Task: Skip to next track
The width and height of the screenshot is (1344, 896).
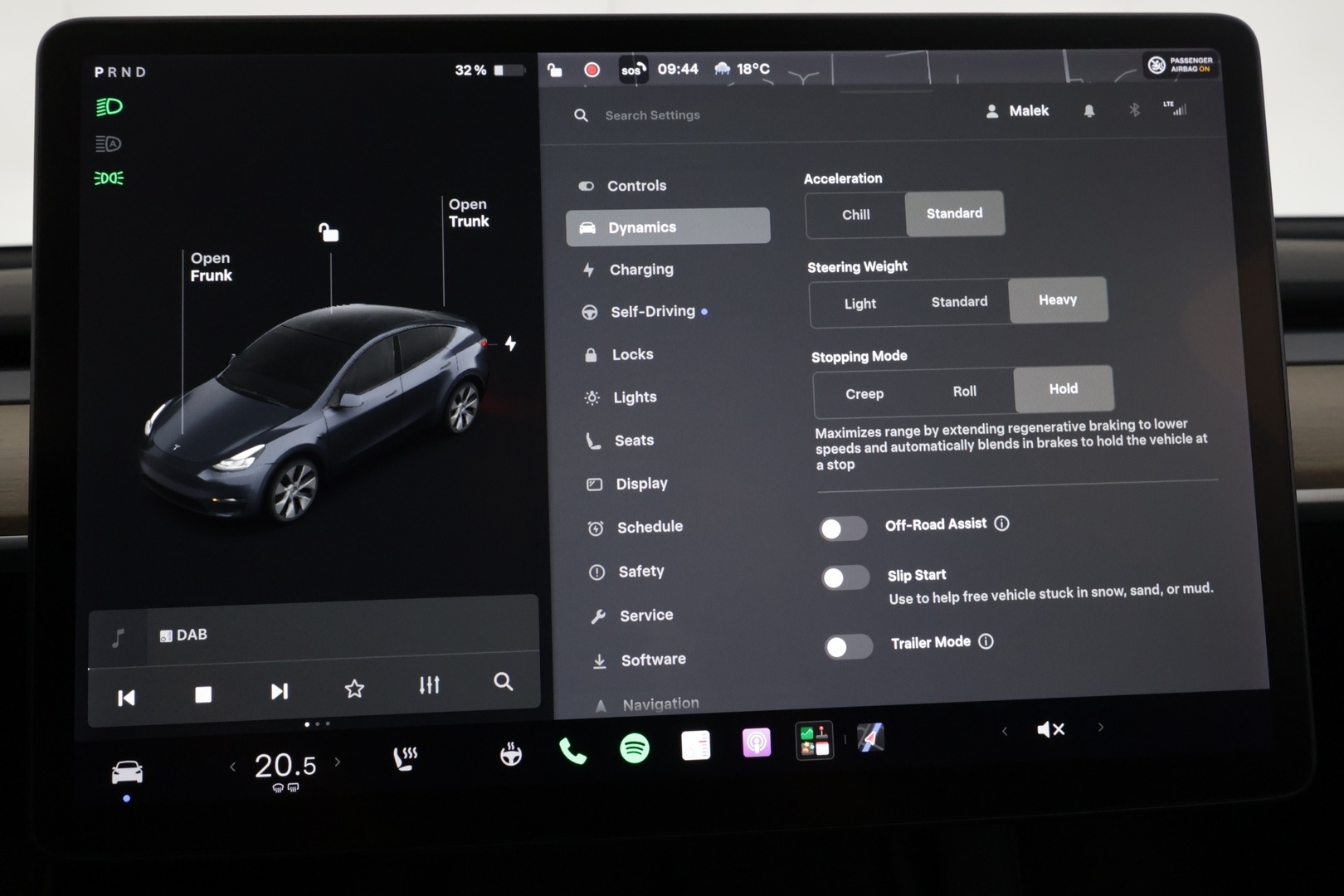Action: click(280, 691)
